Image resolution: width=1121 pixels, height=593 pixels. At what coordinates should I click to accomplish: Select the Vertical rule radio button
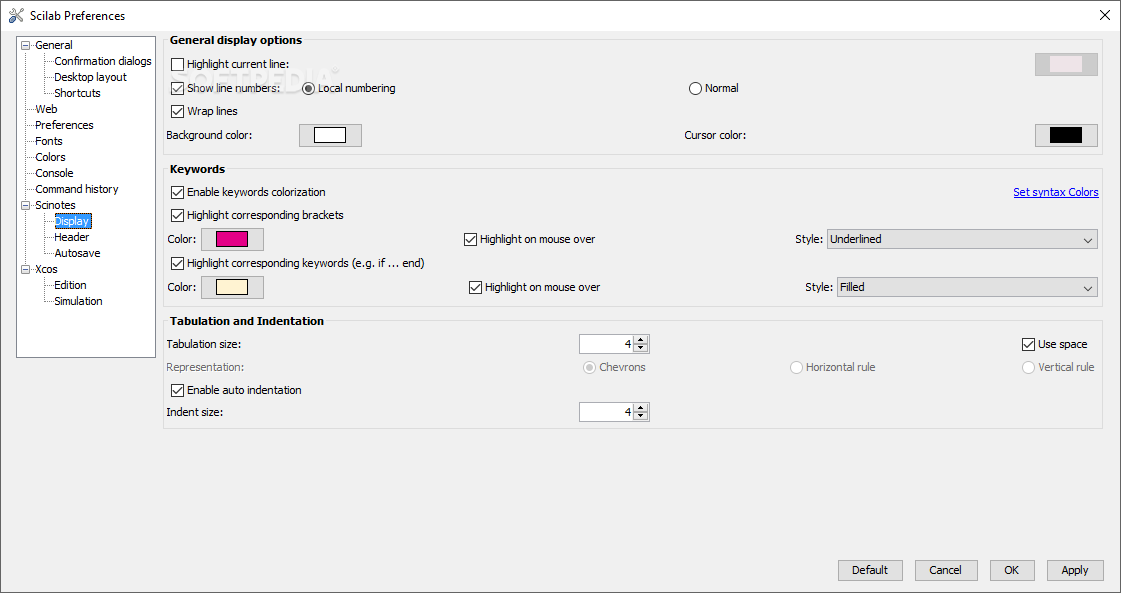(1028, 367)
